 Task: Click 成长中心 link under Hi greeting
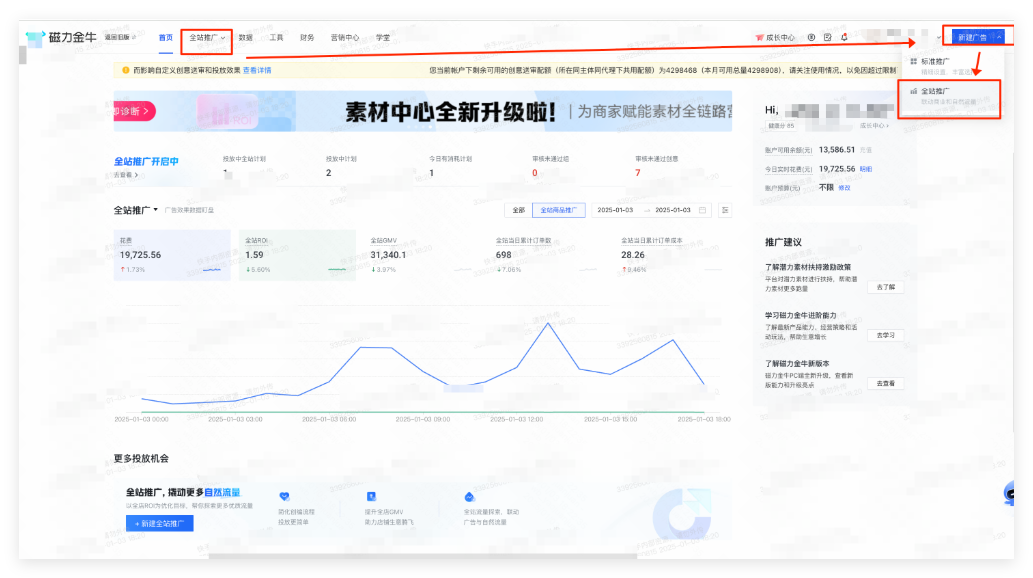pyautogui.click(x=874, y=126)
